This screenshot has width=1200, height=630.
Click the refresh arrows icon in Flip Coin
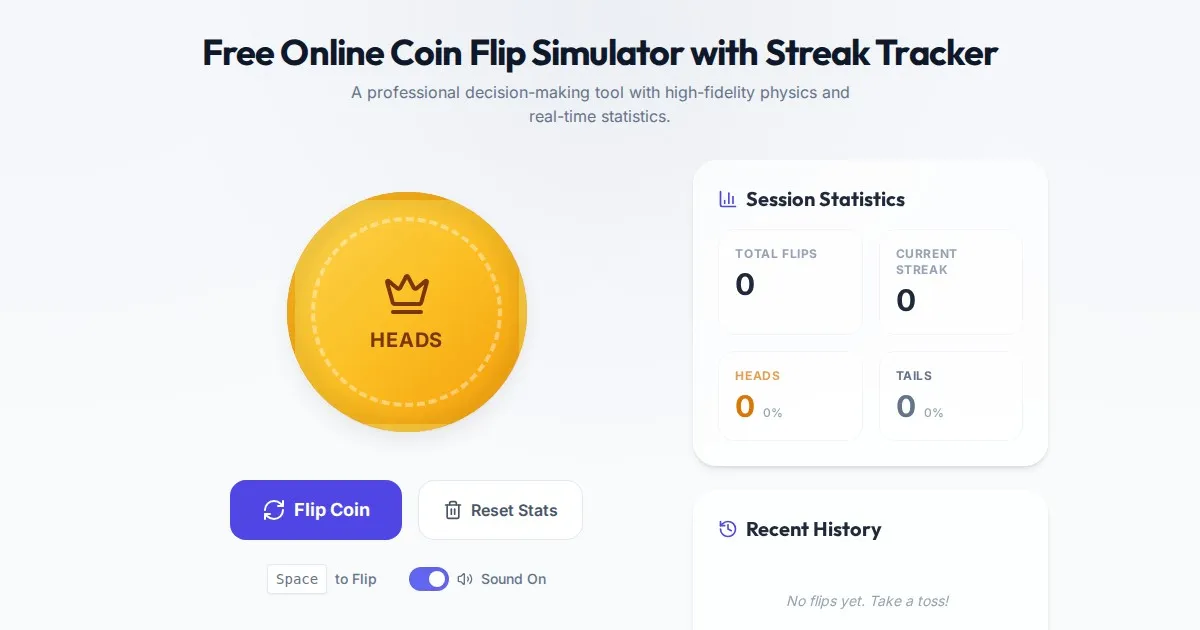(274, 510)
